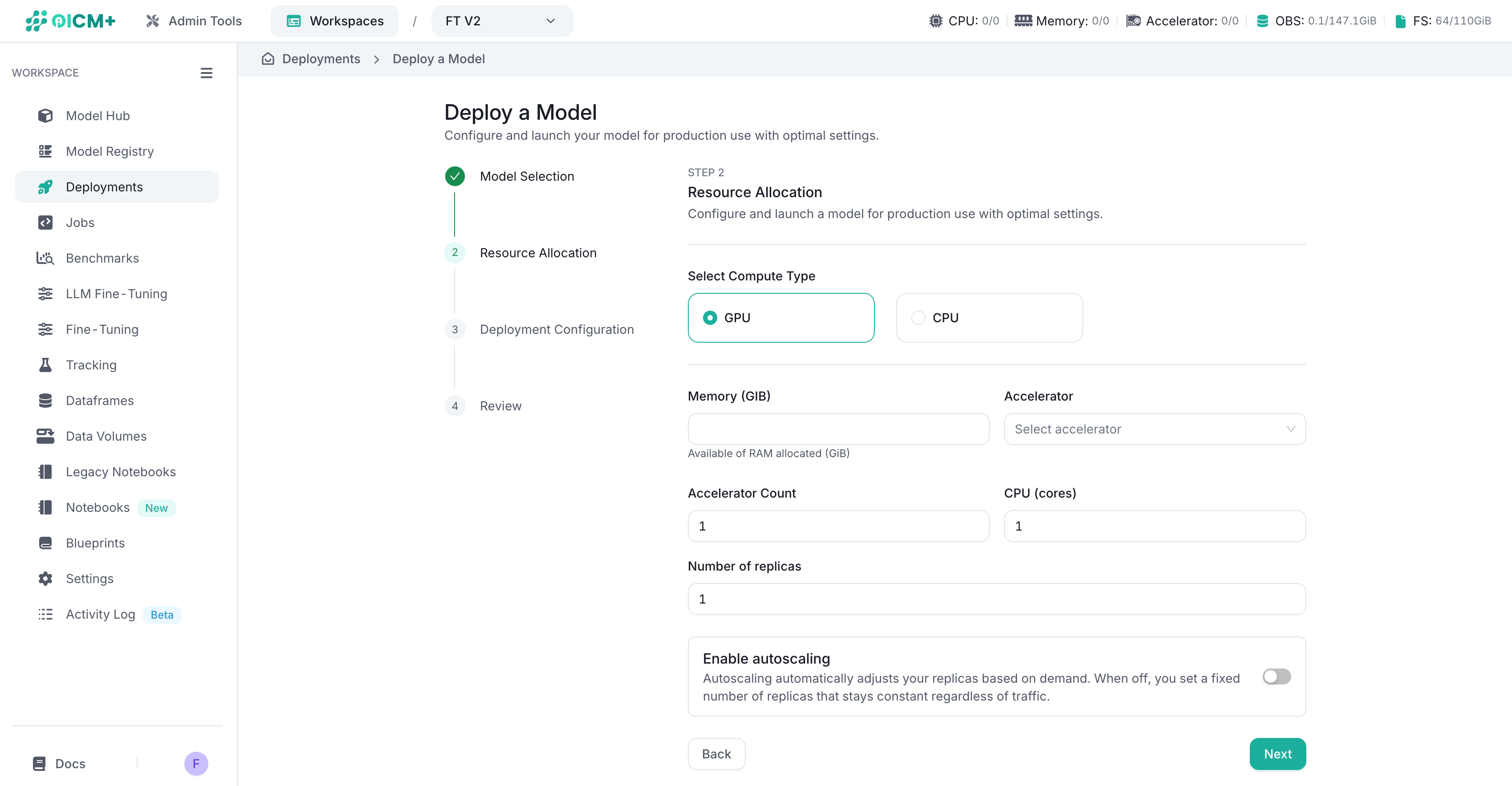
Task: Click the Jobs code icon
Action: 45,222
